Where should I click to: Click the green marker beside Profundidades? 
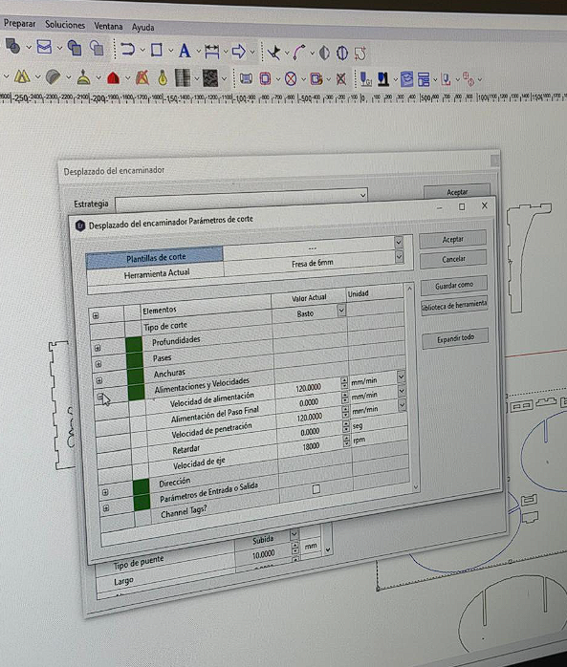click(x=134, y=344)
